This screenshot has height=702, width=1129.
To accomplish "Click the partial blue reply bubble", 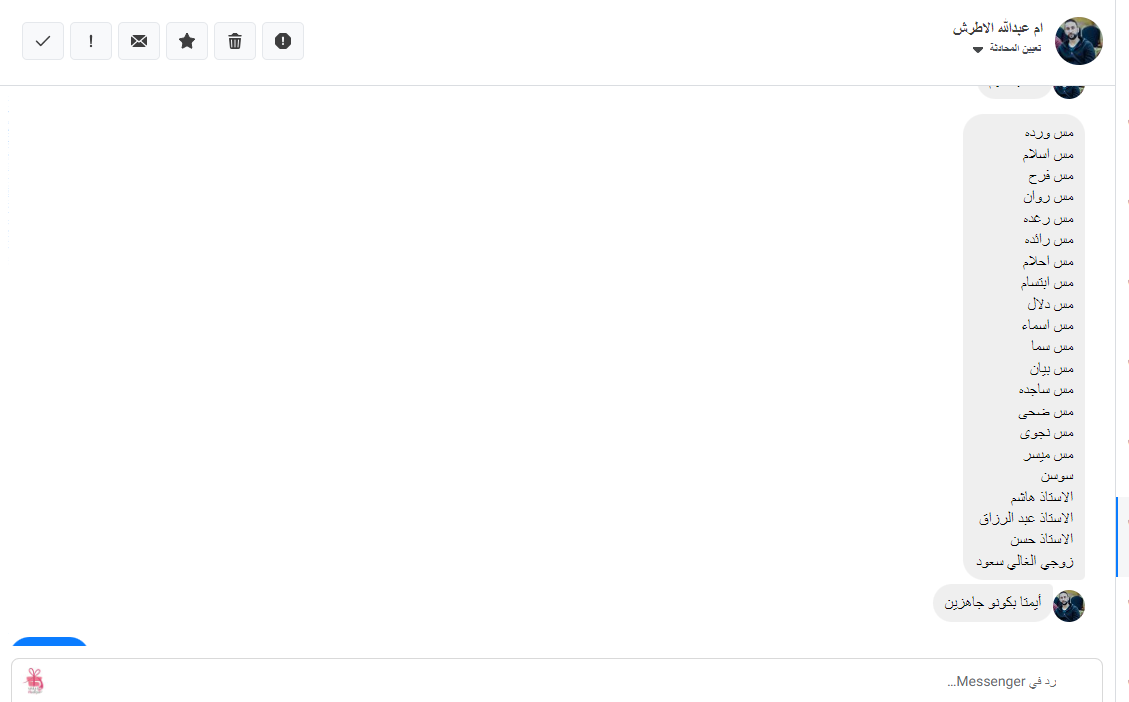I will (50, 642).
